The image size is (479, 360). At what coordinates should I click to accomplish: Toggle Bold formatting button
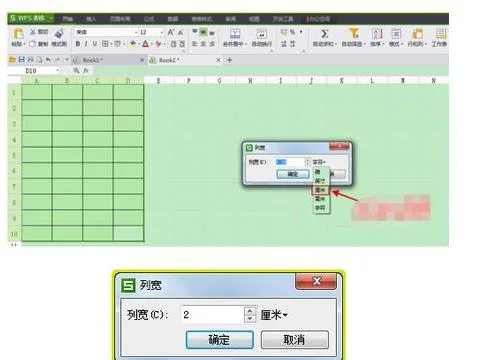coord(77,44)
